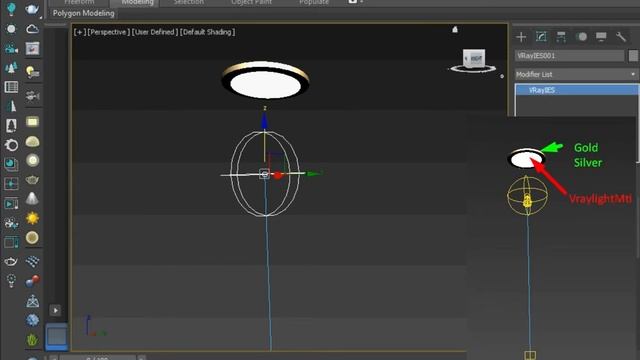Open the framed picture buffer icon
640x360 pixels.
(32, 49)
